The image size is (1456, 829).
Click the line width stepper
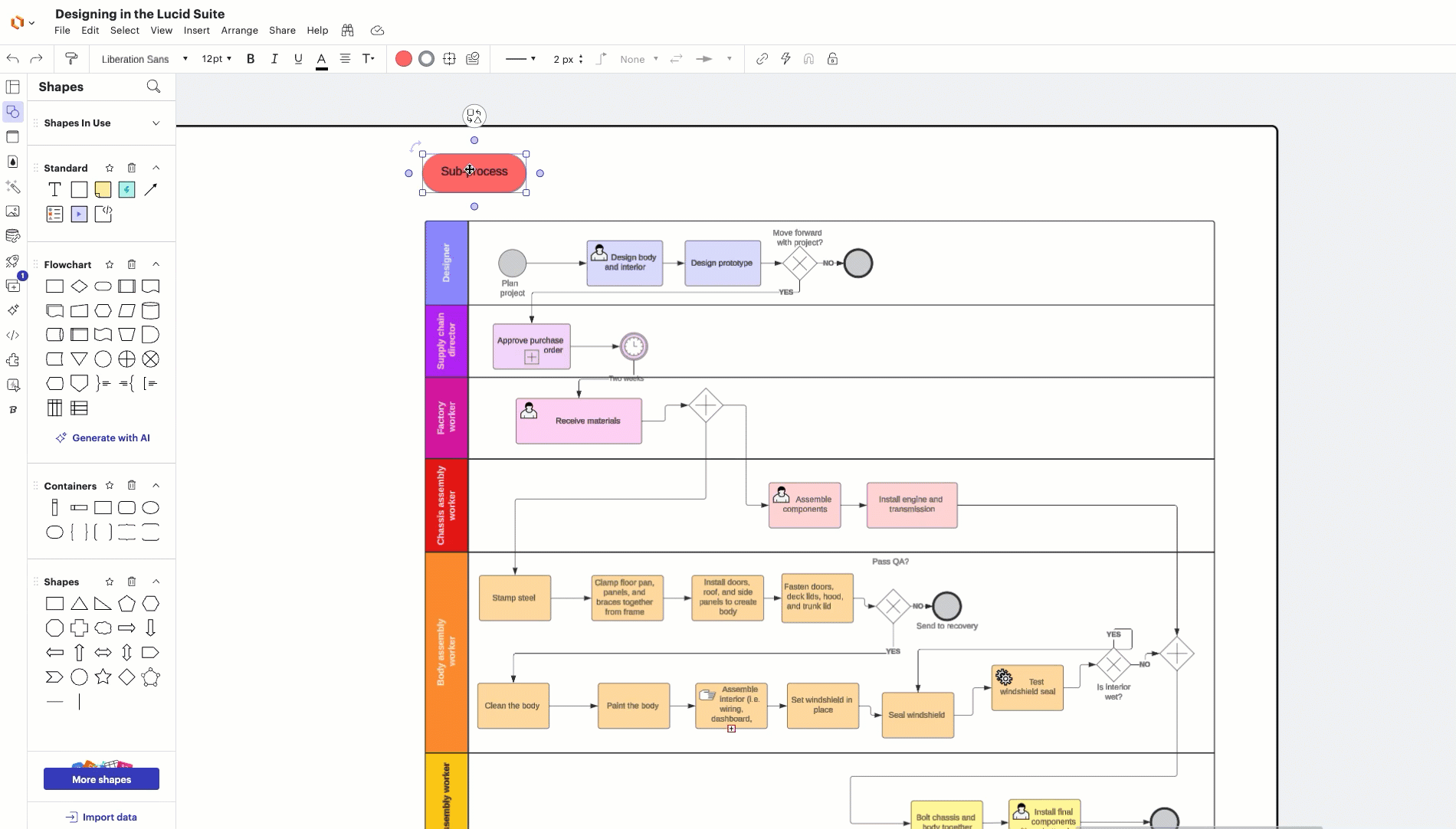point(581,59)
